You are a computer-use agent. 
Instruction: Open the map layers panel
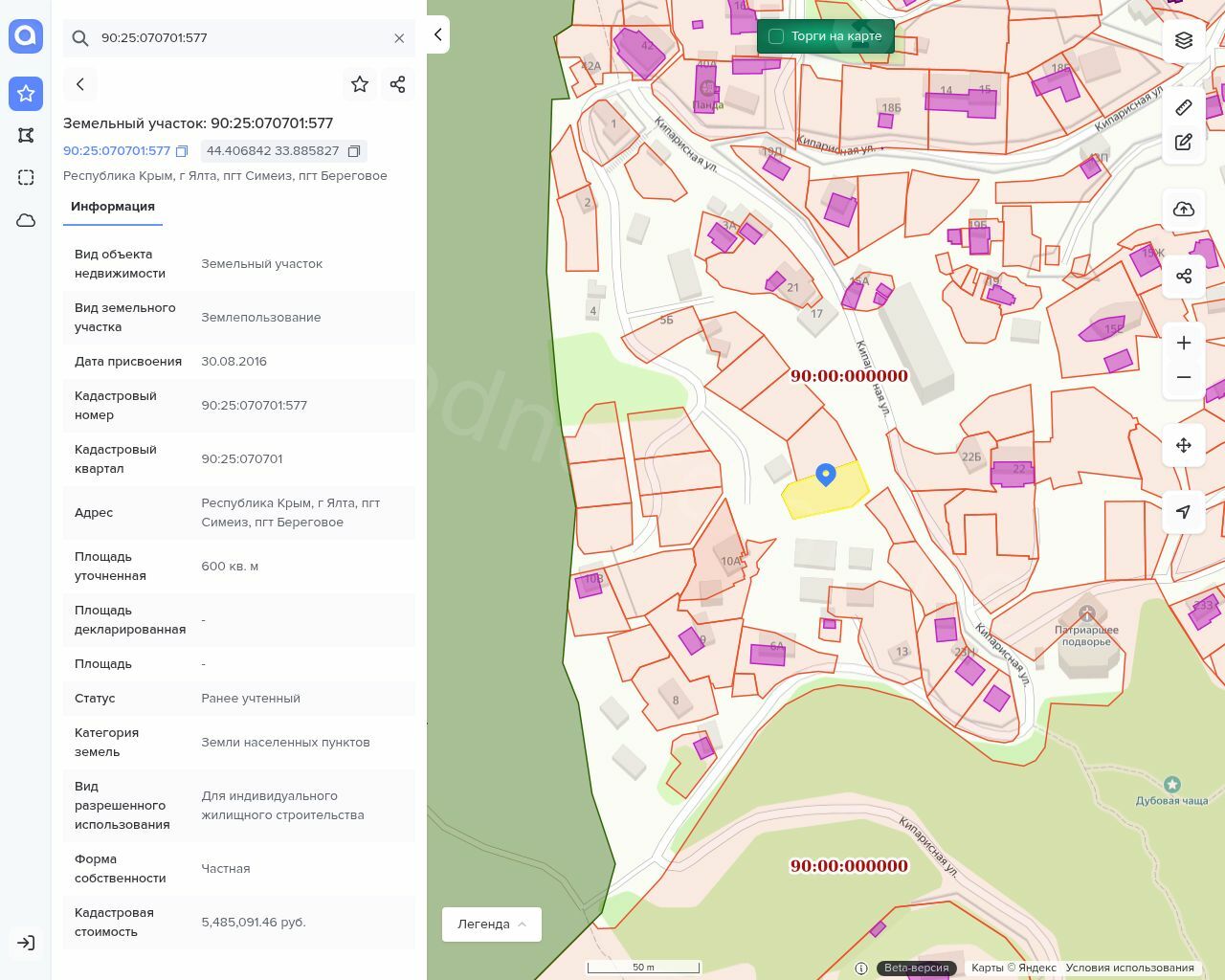[x=1184, y=40]
